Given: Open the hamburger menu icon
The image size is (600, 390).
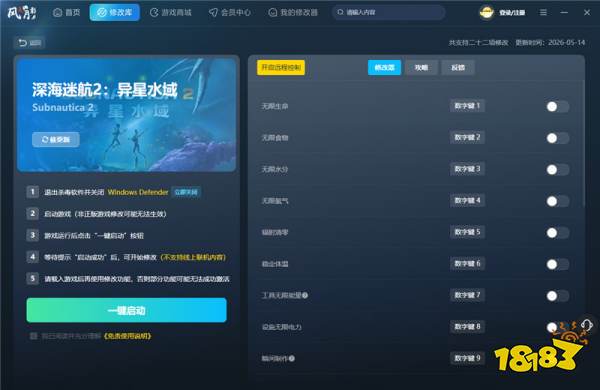Looking at the screenshot, I should [543, 13].
